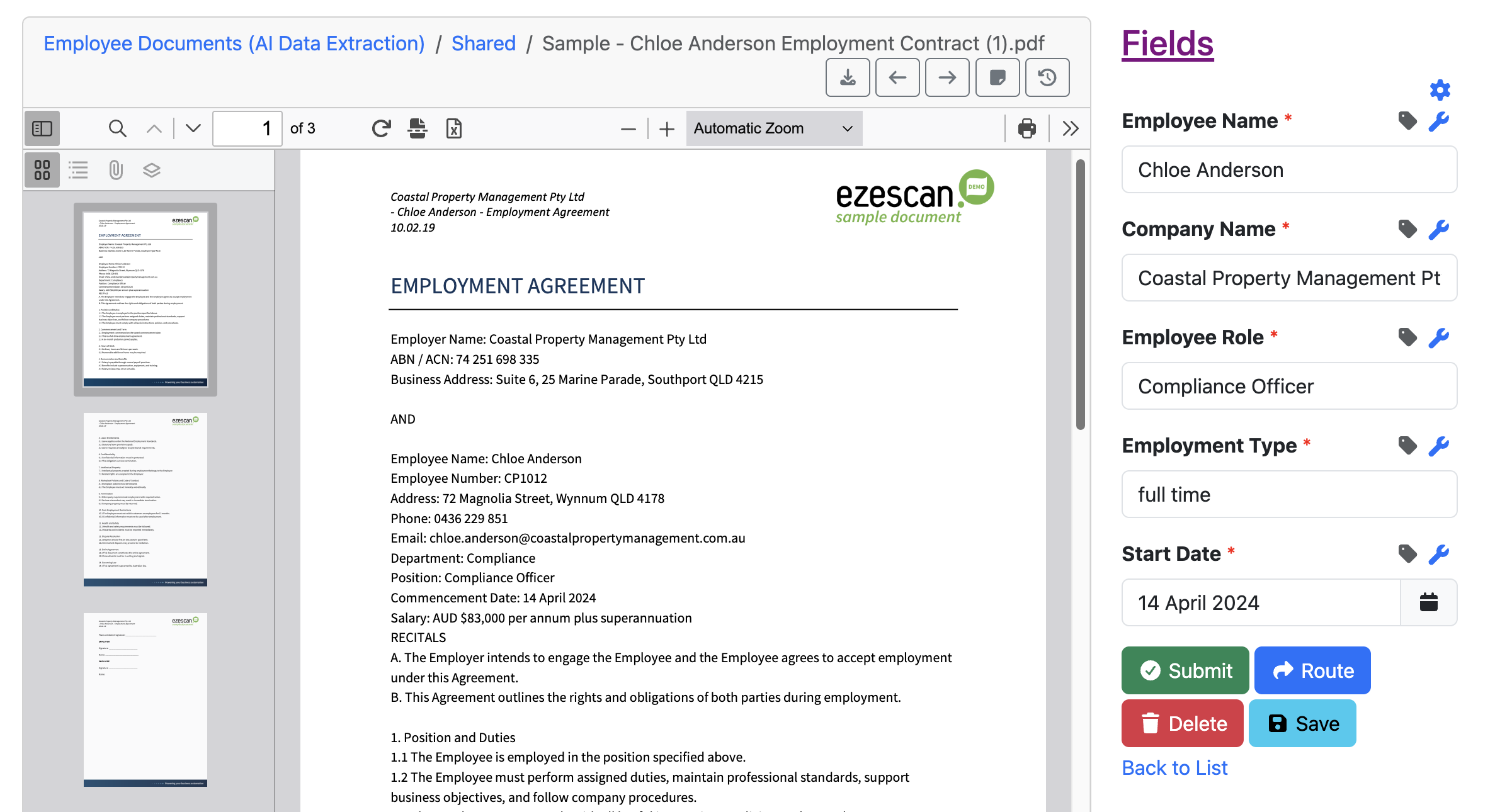Click the green Submit button
Image resolution: width=1495 pixels, height=812 pixels.
(1185, 670)
